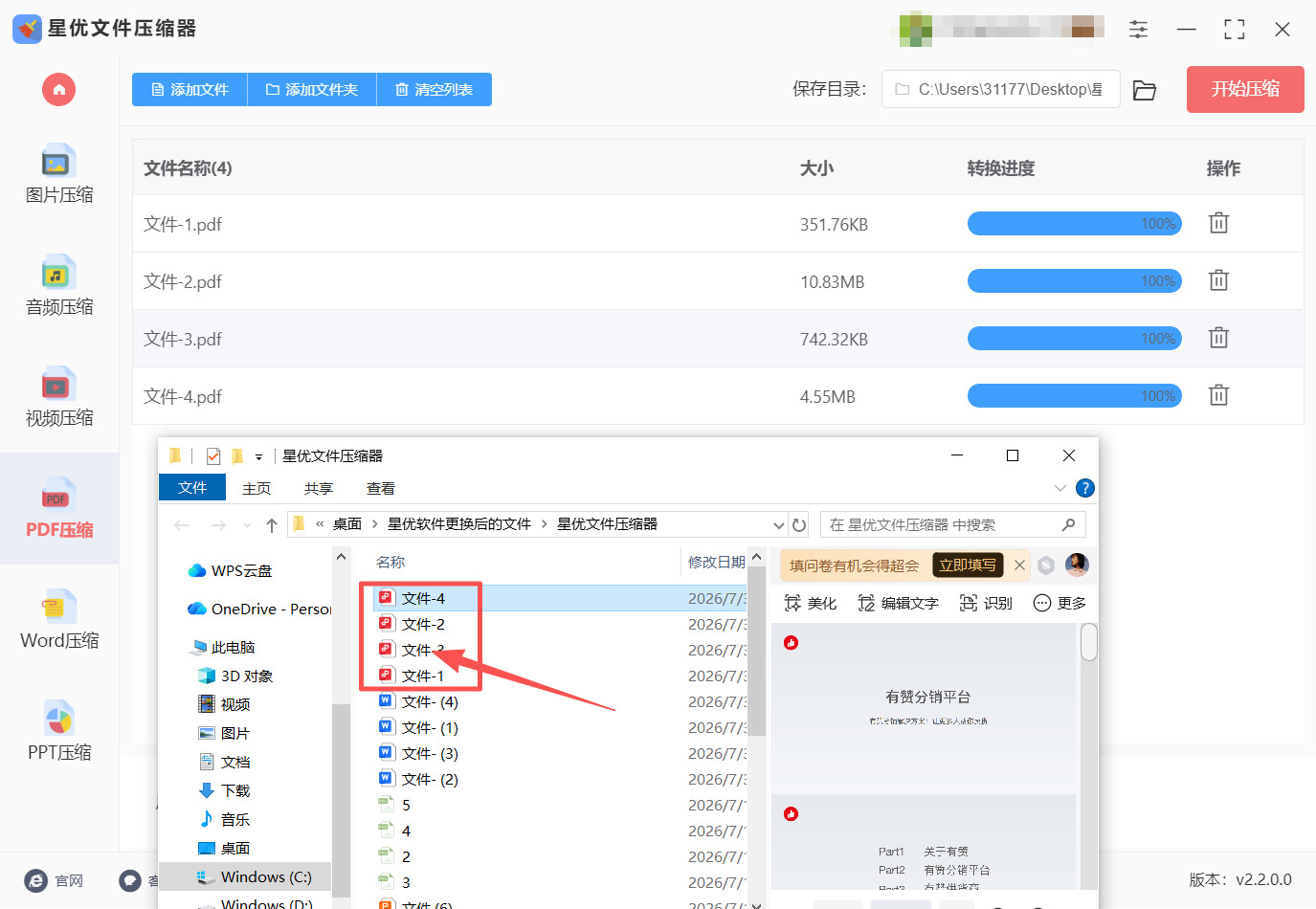
Task: Open 图片压缩 image compression tool
Action: 59,174
